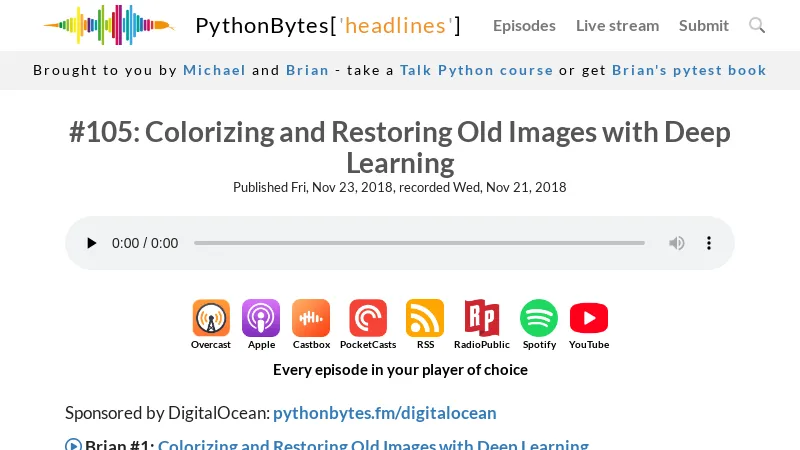Screen dimensions: 800x450
Task: Open the PocketCasts icon
Action: [x=368, y=319]
